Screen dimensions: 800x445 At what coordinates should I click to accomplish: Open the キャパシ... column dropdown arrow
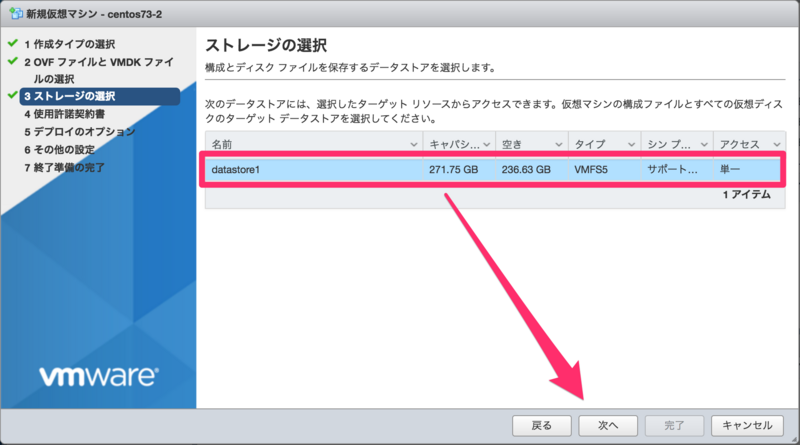coord(486,145)
